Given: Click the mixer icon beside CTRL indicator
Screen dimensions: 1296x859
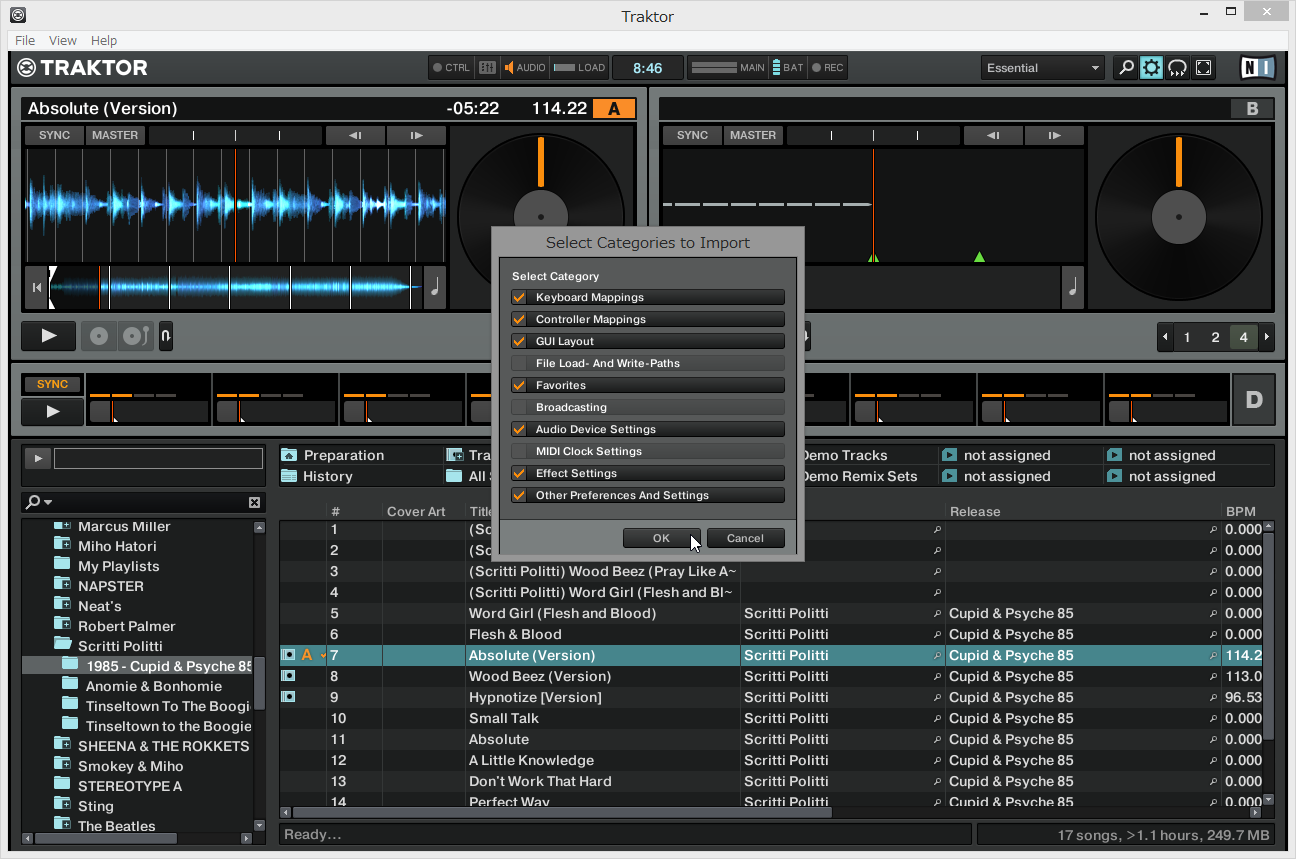Looking at the screenshot, I should pos(487,68).
